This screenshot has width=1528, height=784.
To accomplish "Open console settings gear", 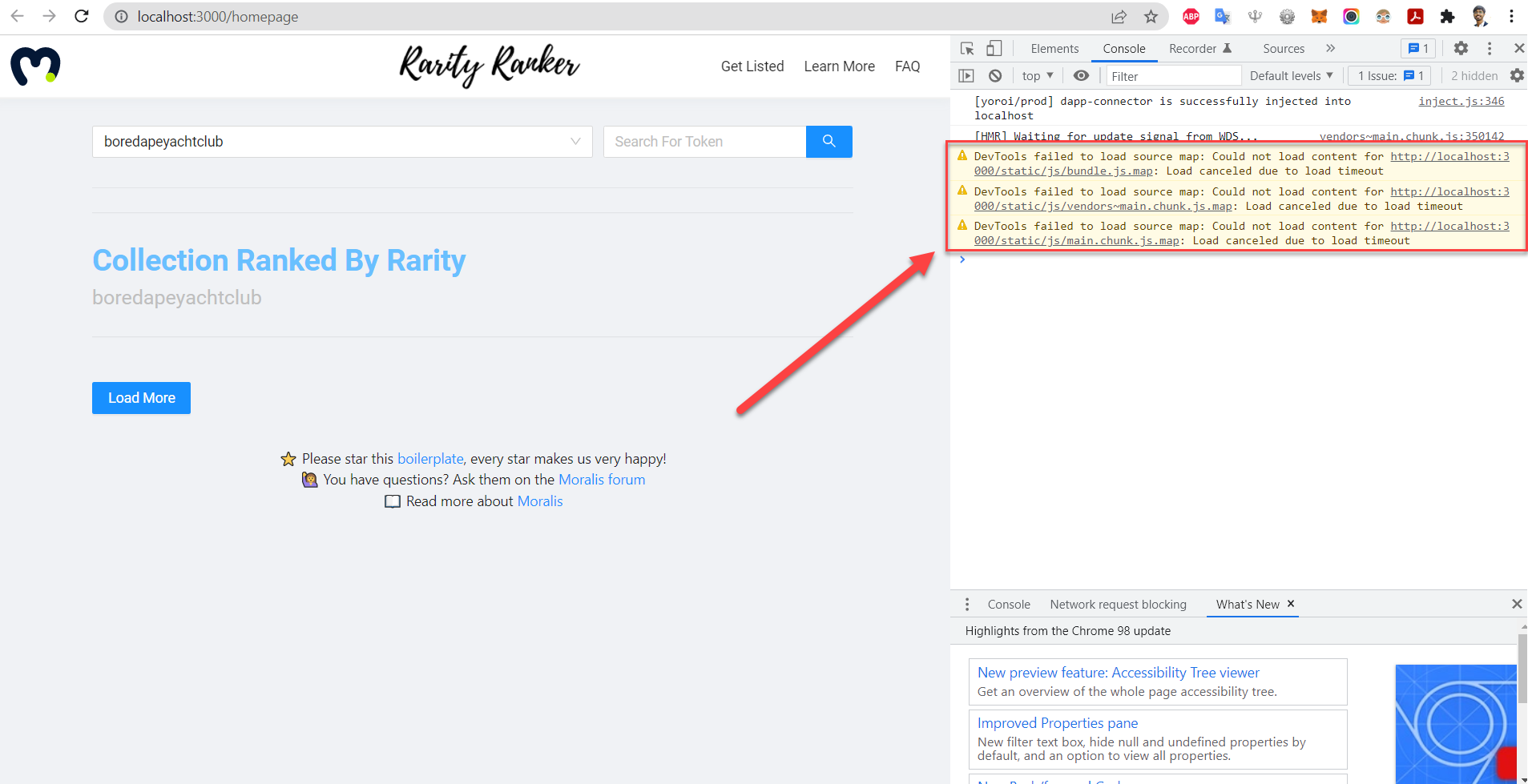I will click(x=1517, y=75).
